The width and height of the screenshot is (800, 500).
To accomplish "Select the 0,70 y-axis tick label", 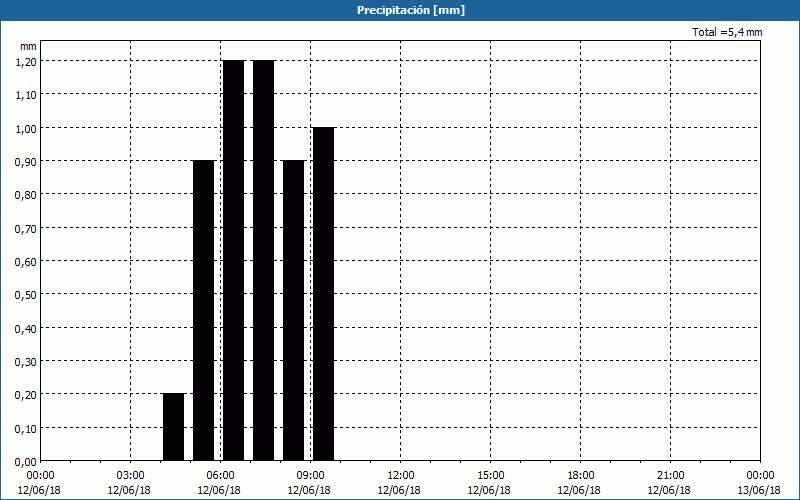I will [26, 228].
